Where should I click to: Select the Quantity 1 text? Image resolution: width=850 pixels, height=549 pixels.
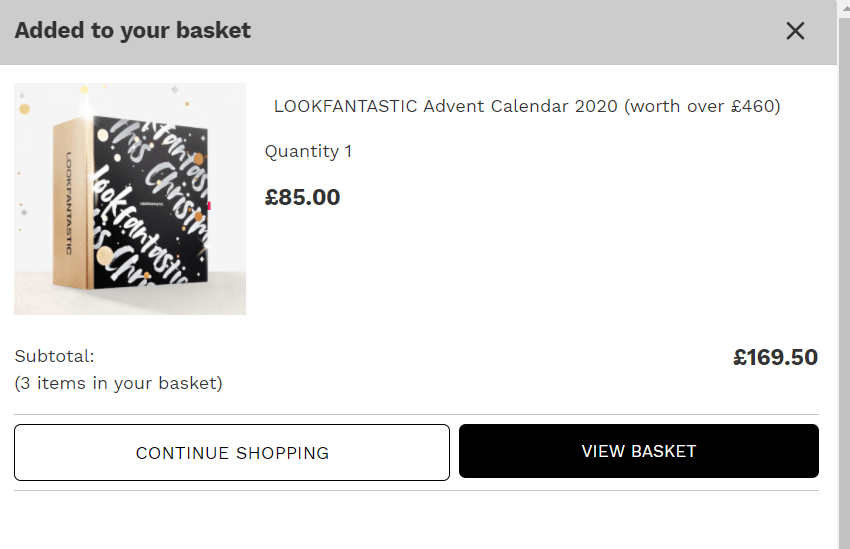tap(308, 151)
